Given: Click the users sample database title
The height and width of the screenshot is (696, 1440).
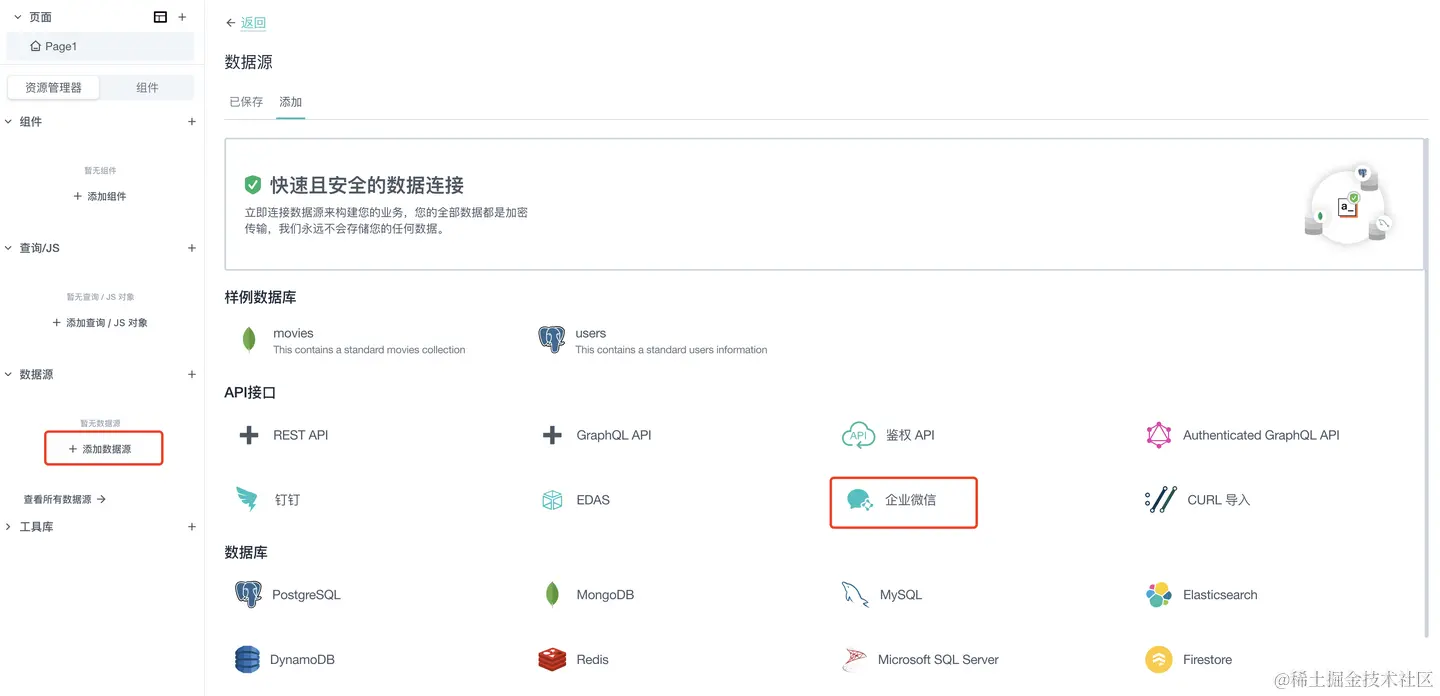Looking at the screenshot, I should [591, 333].
